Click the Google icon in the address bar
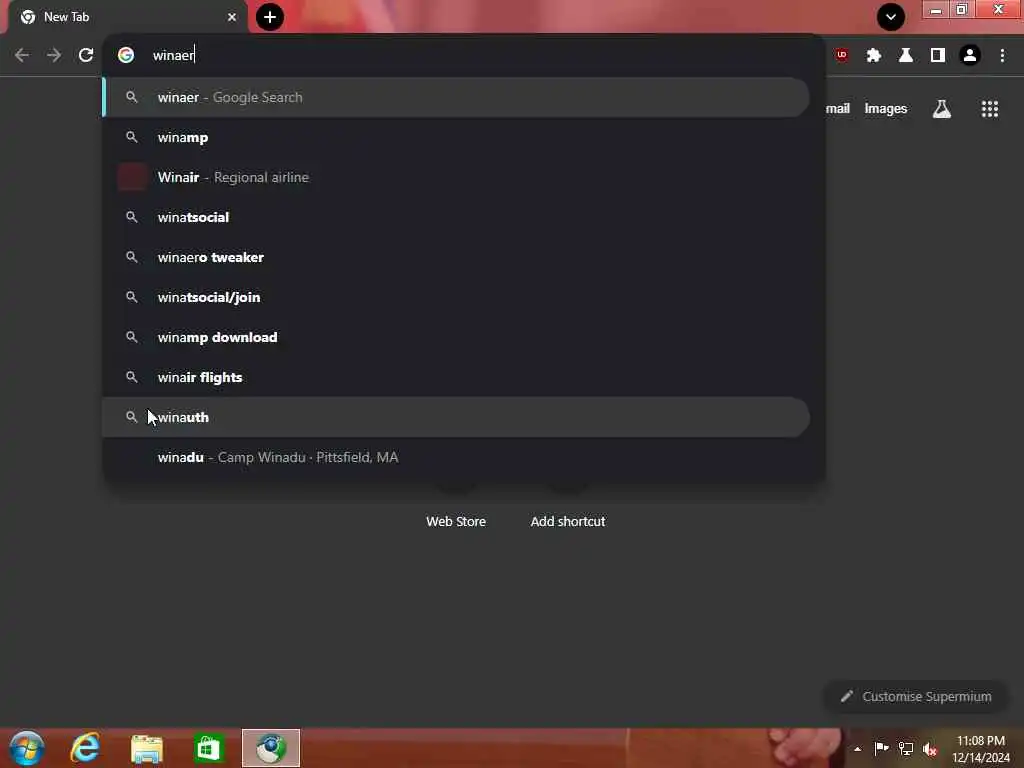Image resolution: width=1024 pixels, height=768 pixels. coord(126,56)
